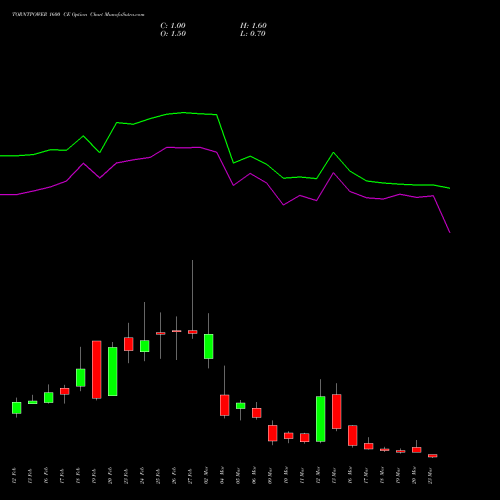Viewport: 500px width, 500px height.
Task: Click the TORNTPOWER CE Options chart title
Action: pyautogui.click(x=78, y=15)
